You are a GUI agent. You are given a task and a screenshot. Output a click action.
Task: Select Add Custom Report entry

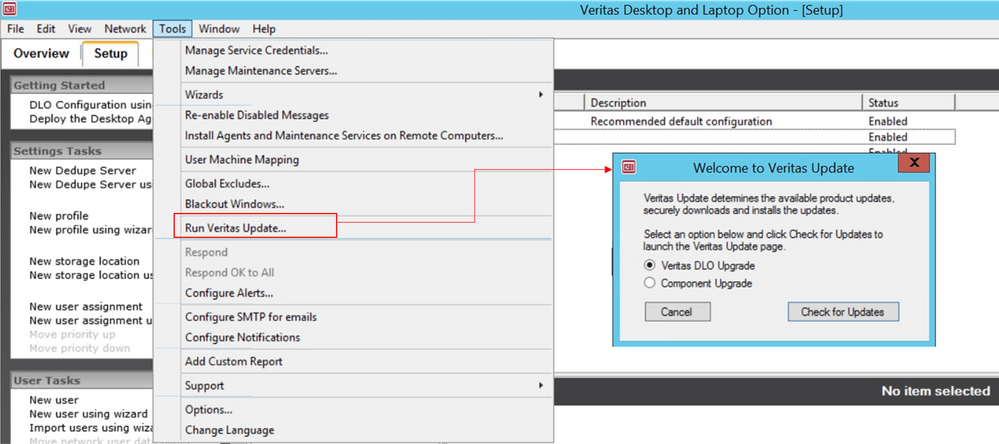(233, 361)
